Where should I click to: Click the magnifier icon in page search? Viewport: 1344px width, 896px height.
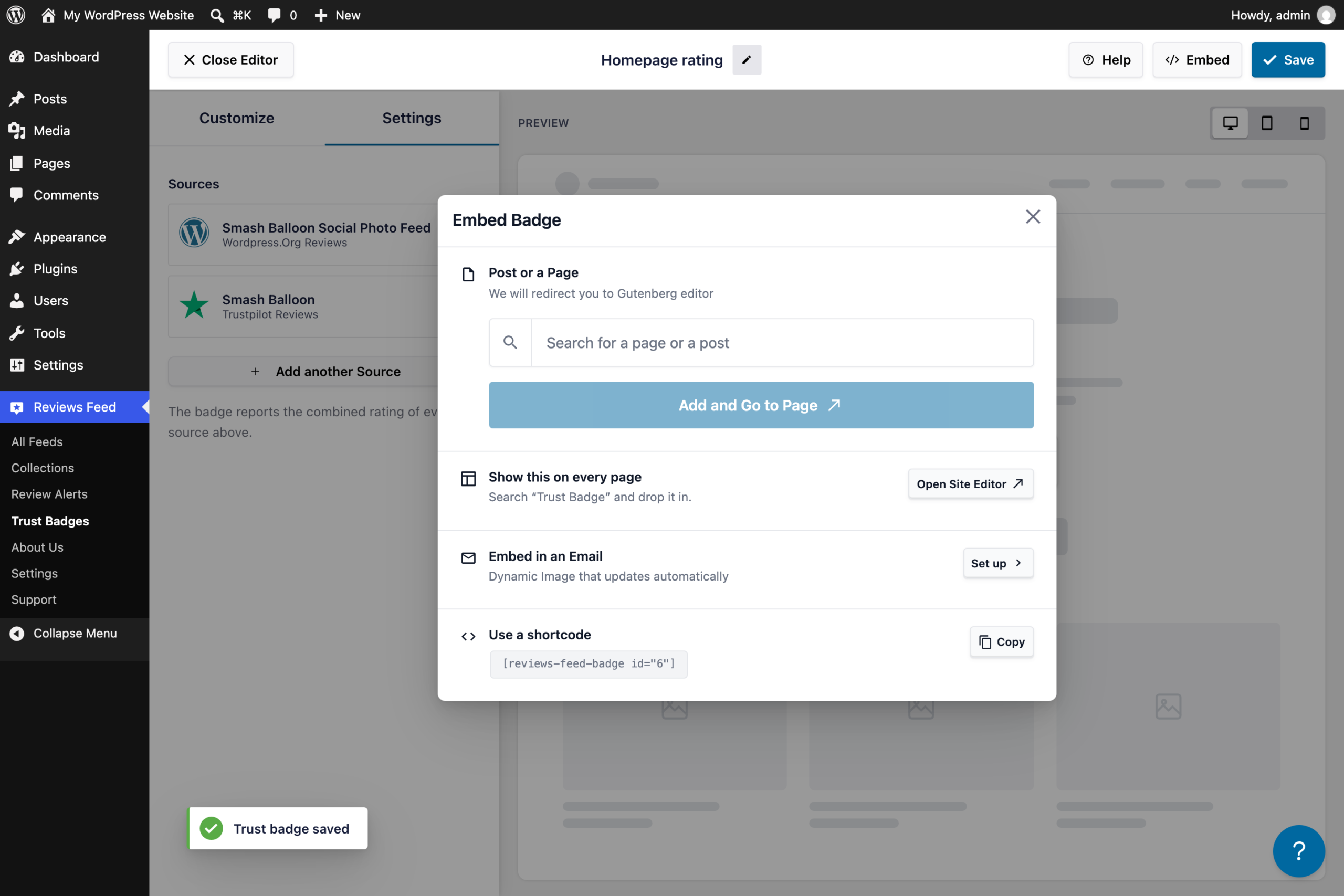tap(510, 342)
